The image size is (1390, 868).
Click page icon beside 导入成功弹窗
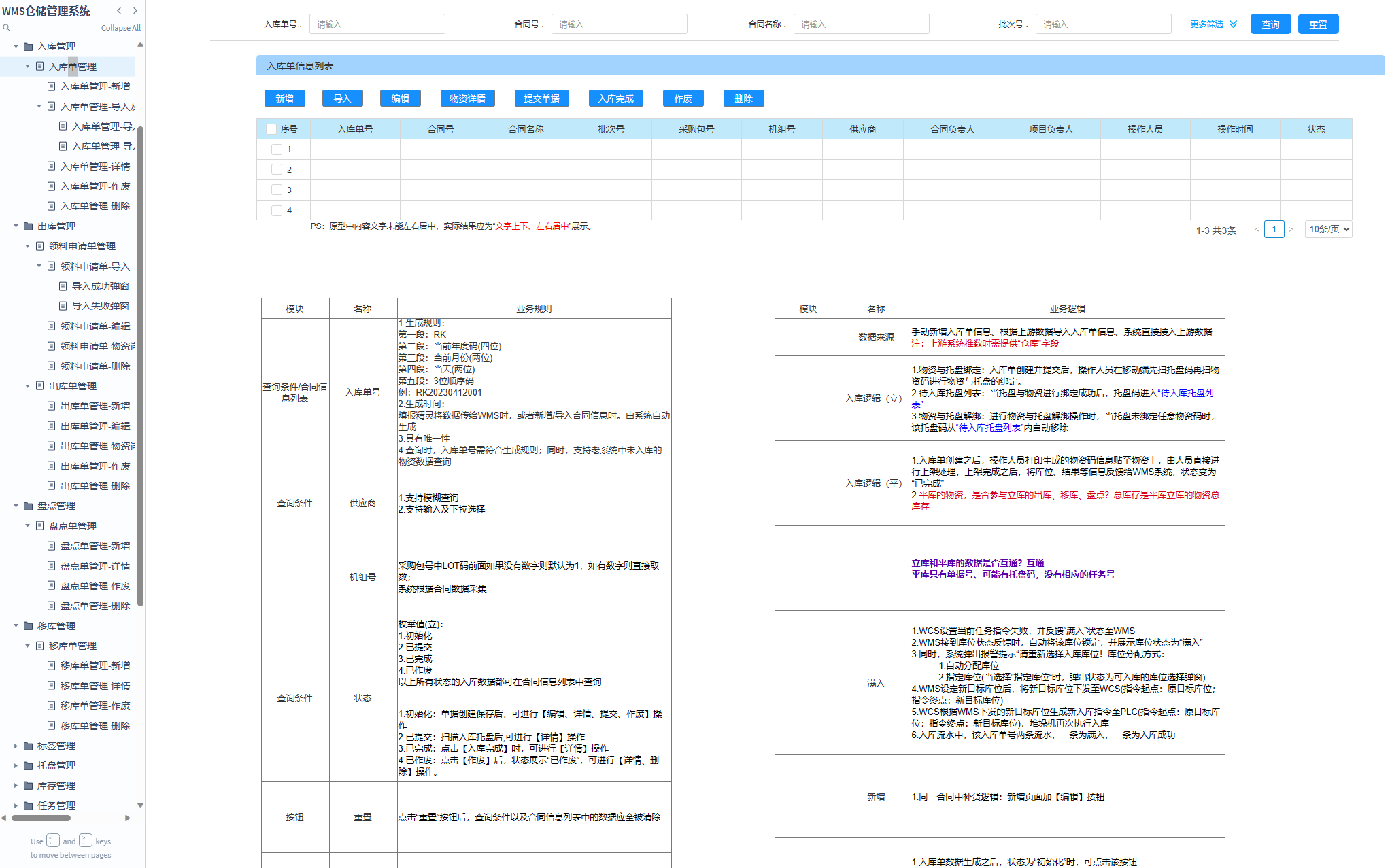coord(63,286)
